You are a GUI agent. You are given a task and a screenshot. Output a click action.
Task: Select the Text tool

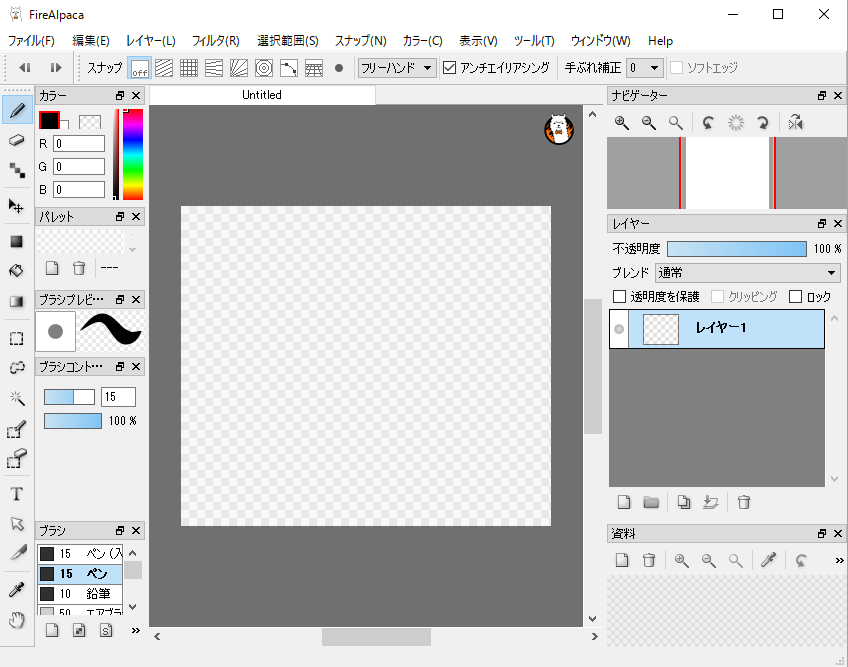(x=16, y=493)
